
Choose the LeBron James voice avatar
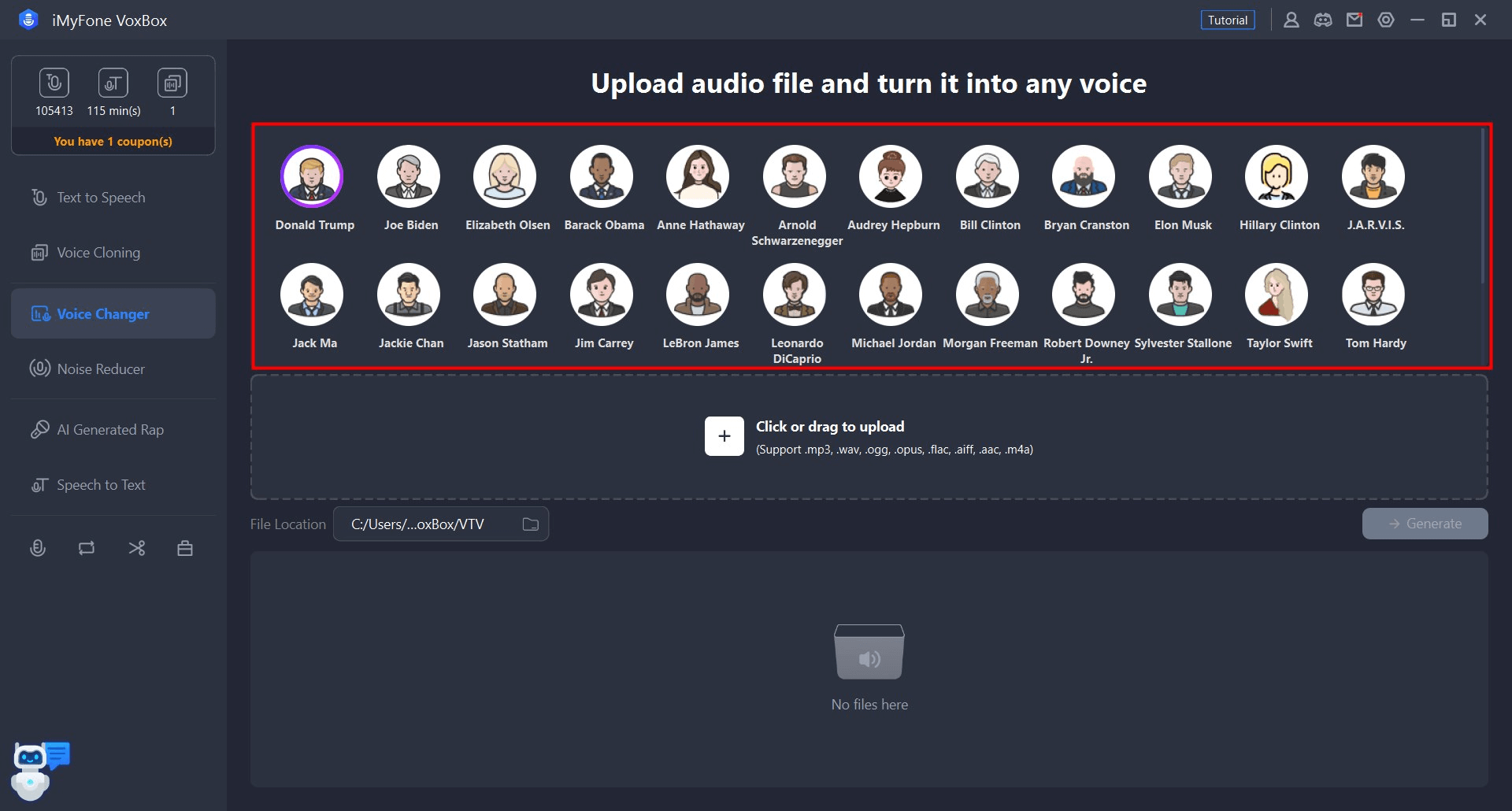tap(698, 294)
